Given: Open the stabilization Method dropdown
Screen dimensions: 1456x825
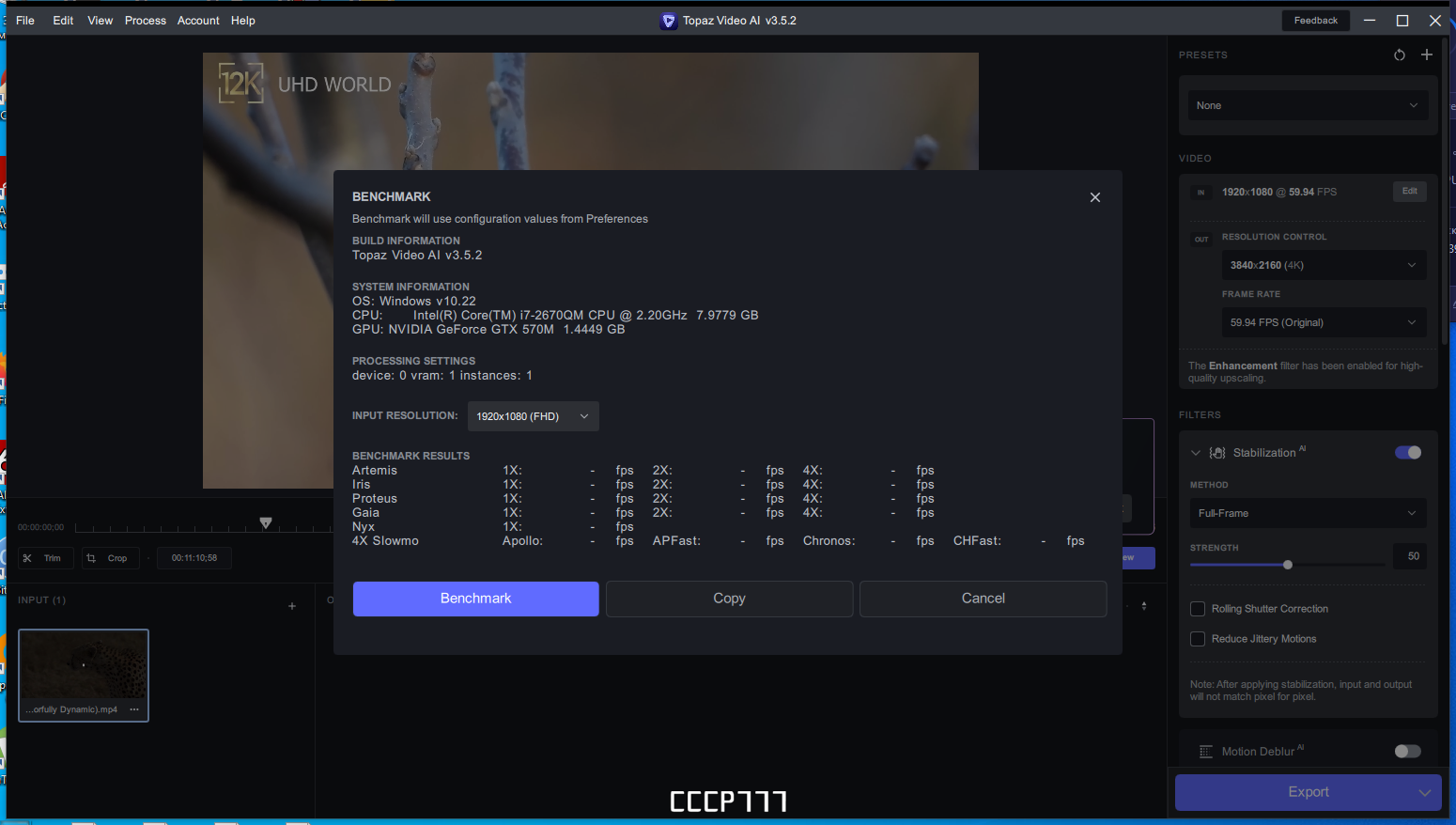Looking at the screenshot, I should (1308, 513).
